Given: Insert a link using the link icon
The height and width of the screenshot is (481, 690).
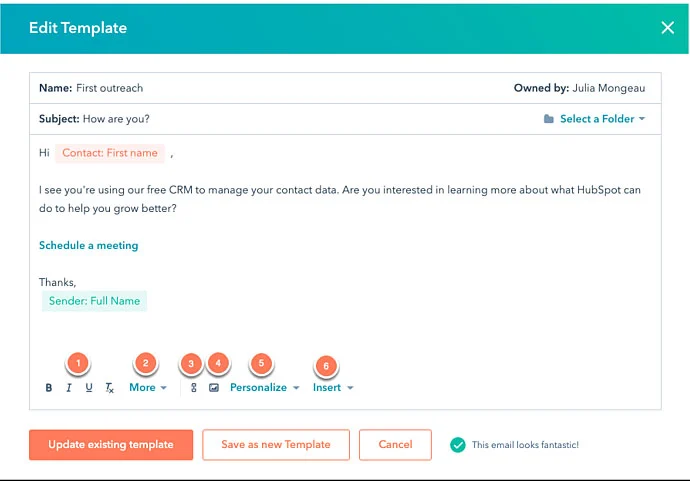Looking at the screenshot, I should (194, 388).
